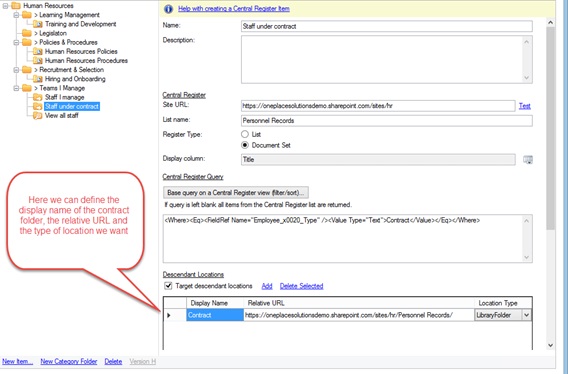
Task: Select the Contract display name cell
Action: (215, 315)
